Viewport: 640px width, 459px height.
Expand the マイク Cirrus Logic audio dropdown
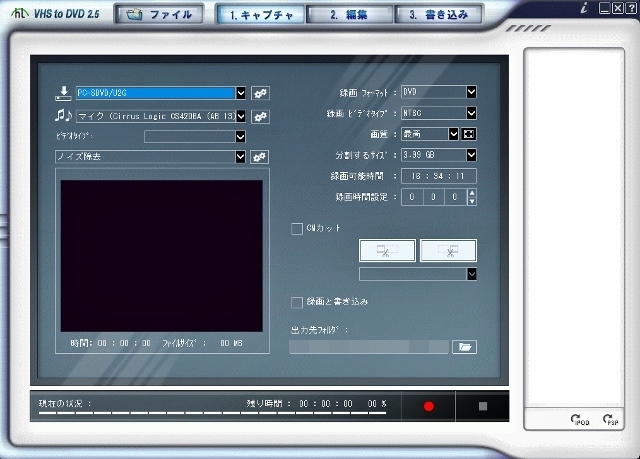coord(241,117)
